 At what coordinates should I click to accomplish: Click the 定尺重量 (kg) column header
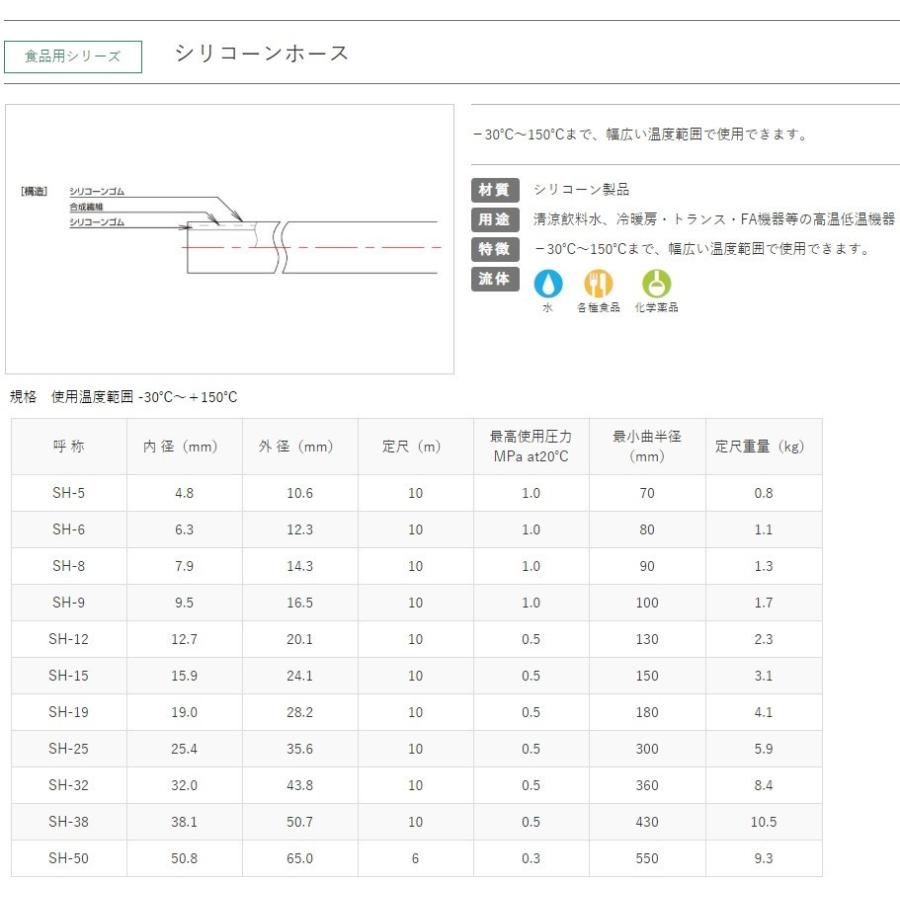click(763, 446)
